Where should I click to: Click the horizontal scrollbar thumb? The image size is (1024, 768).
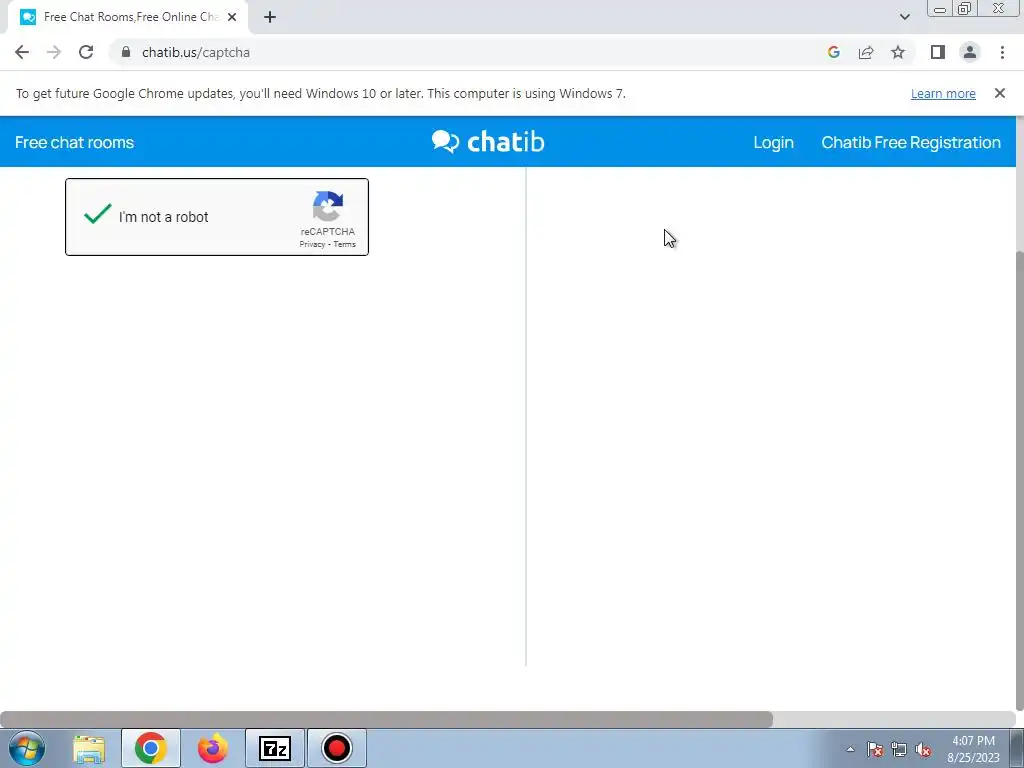coord(387,720)
